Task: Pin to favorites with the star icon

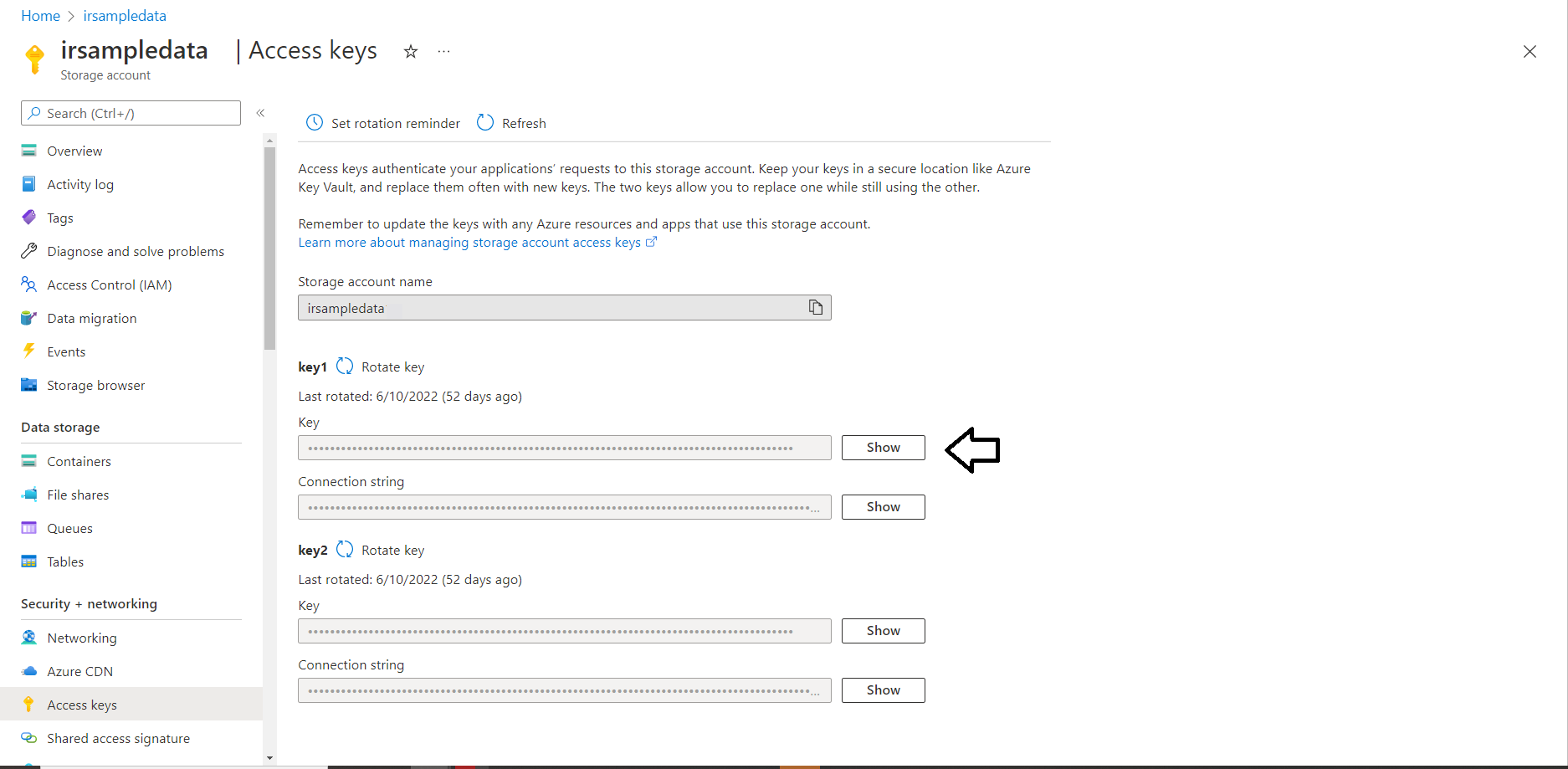Action: click(411, 52)
